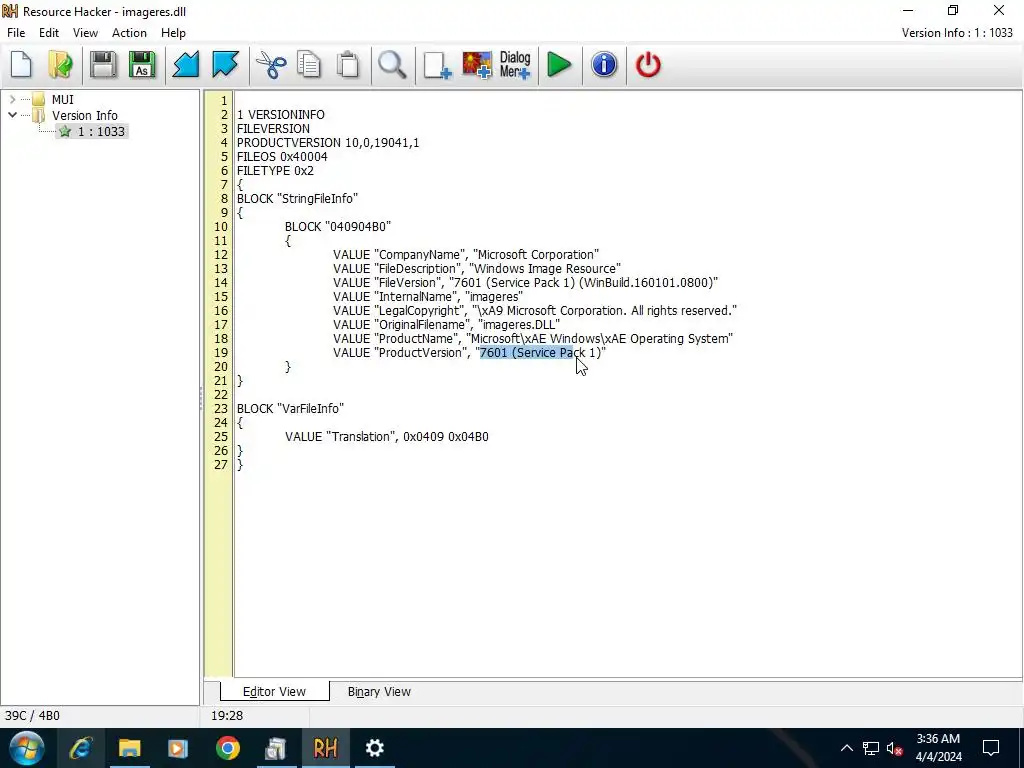This screenshot has height=768, width=1024.
Task: Paste with the clipboard icon
Action: tap(348, 65)
